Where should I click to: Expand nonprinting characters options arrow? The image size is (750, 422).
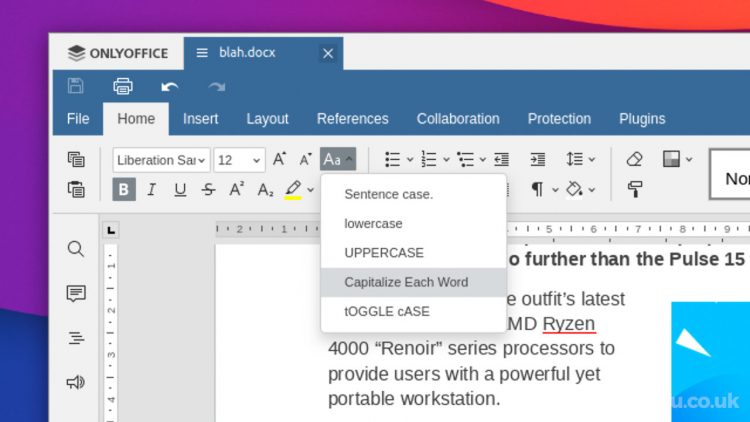click(x=555, y=190)
